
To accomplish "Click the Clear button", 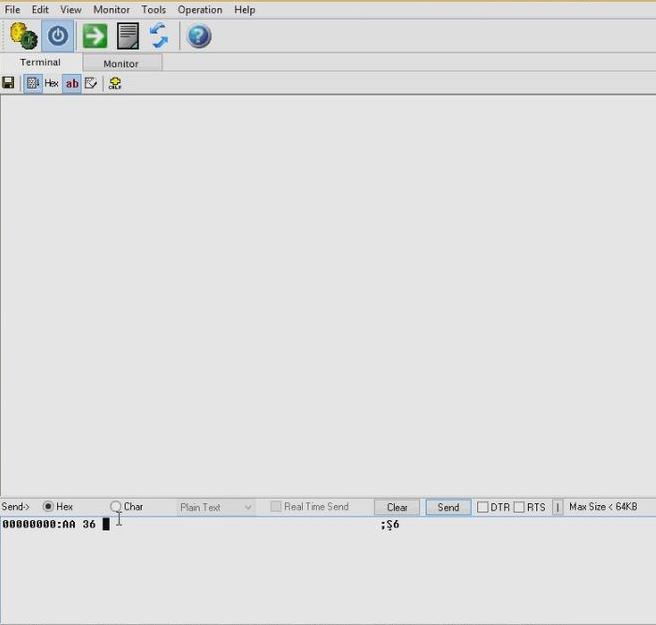I will tap(397, 507).
